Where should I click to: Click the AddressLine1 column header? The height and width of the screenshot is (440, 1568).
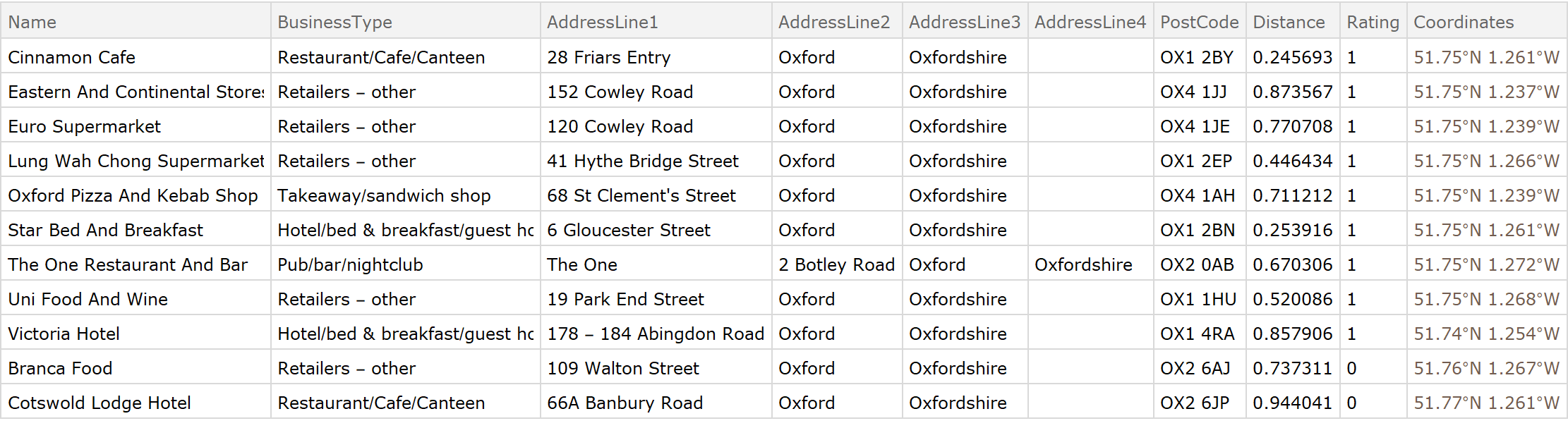602,22
